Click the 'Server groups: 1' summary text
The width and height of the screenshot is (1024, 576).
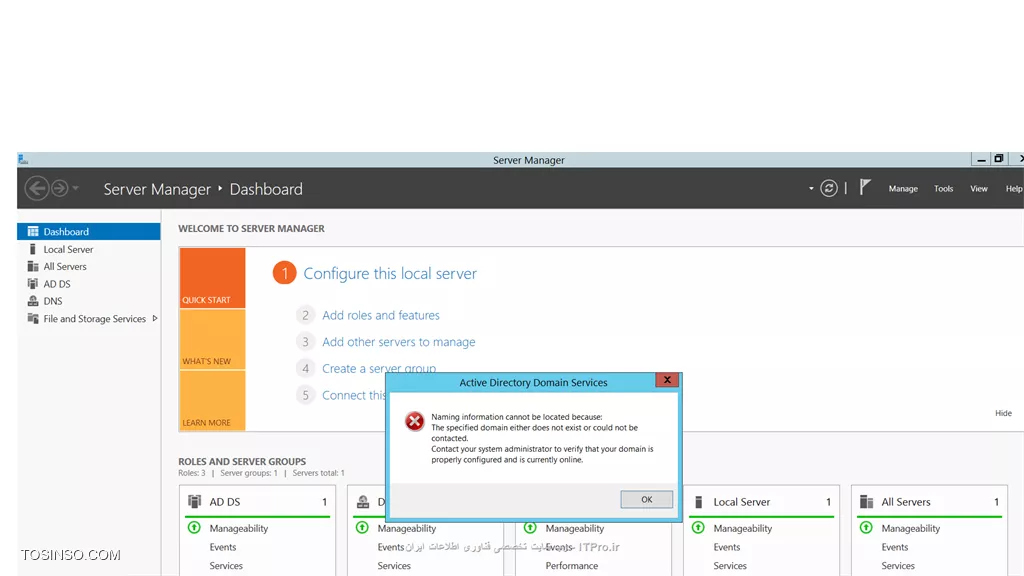click(x=249, y=473)
